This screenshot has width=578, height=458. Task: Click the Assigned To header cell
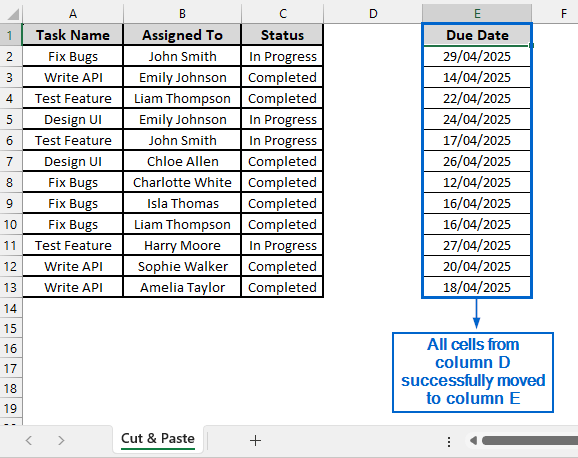[x=182, y=35]
